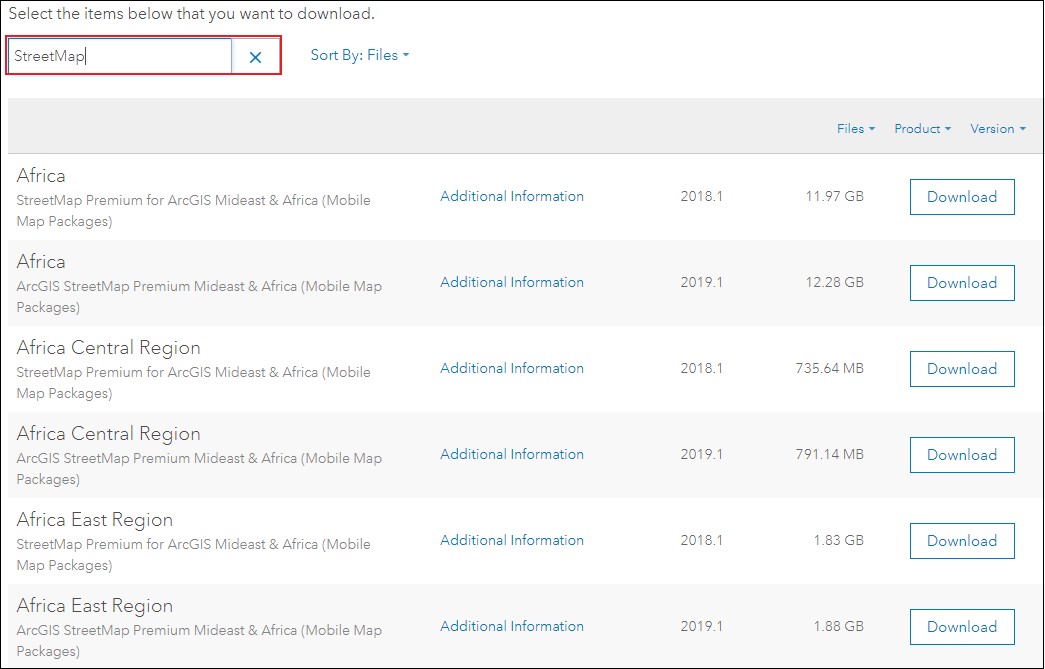Select Africa Central Region title in 791.14 MB row
1045x669 pixels.
tap(109, 434)
